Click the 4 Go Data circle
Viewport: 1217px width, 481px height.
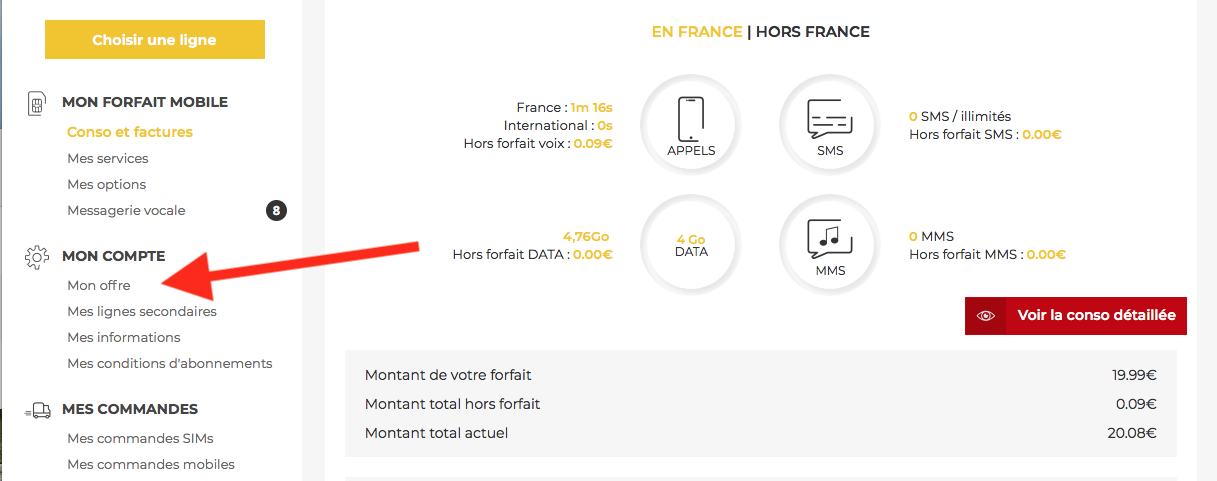(691, 245)
